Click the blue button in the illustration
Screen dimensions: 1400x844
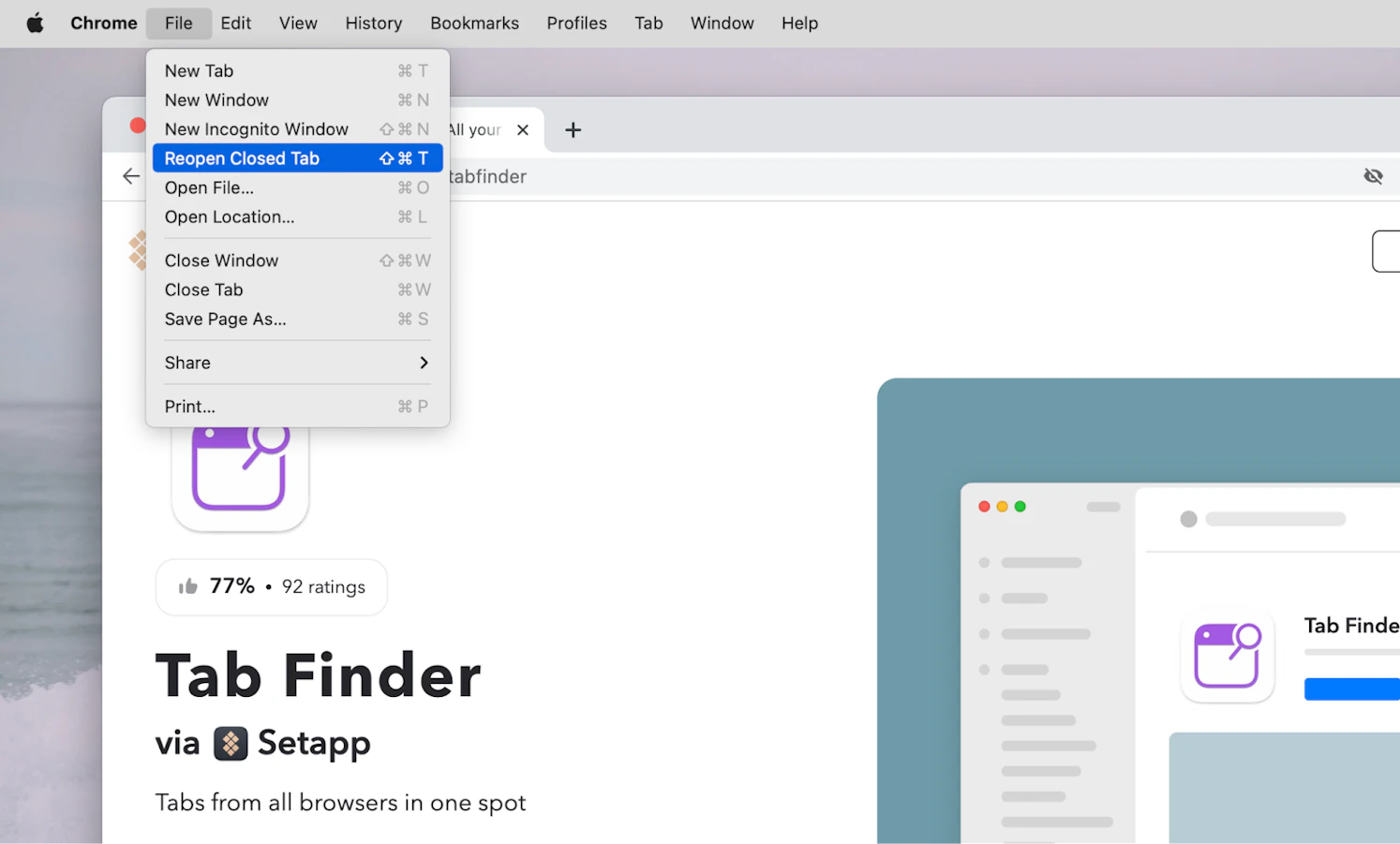click(x=1351, y=689)
